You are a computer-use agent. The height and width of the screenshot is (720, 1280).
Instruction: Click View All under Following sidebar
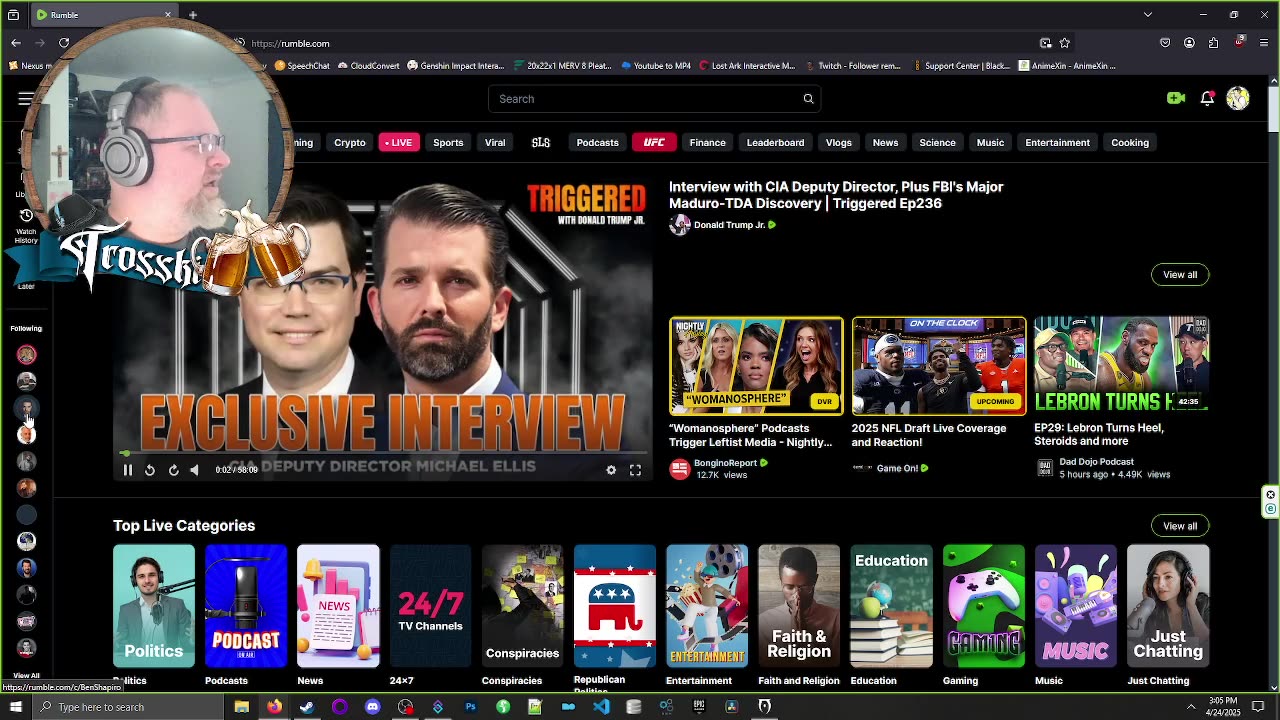point(26,676)
